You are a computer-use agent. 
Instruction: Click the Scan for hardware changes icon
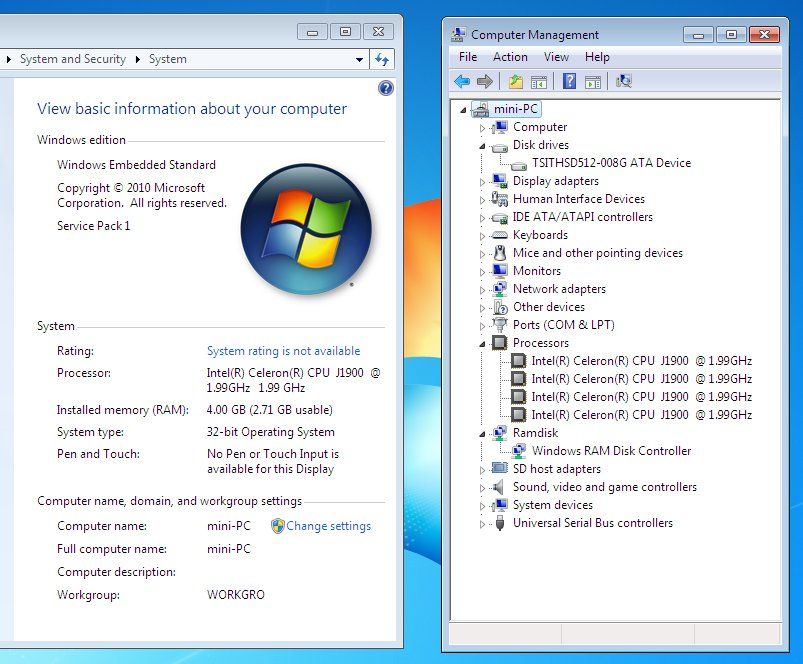[x=624, y=81]
